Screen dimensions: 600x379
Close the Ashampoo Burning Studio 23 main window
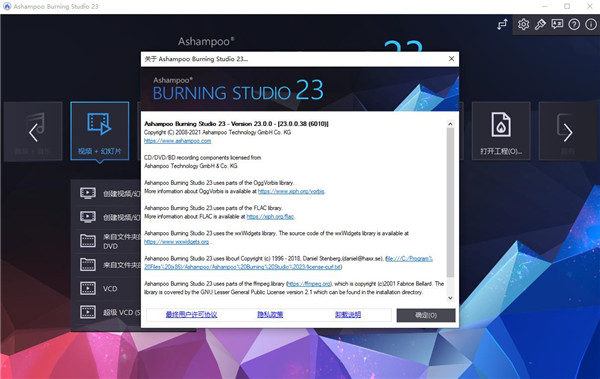pos(590,7)
